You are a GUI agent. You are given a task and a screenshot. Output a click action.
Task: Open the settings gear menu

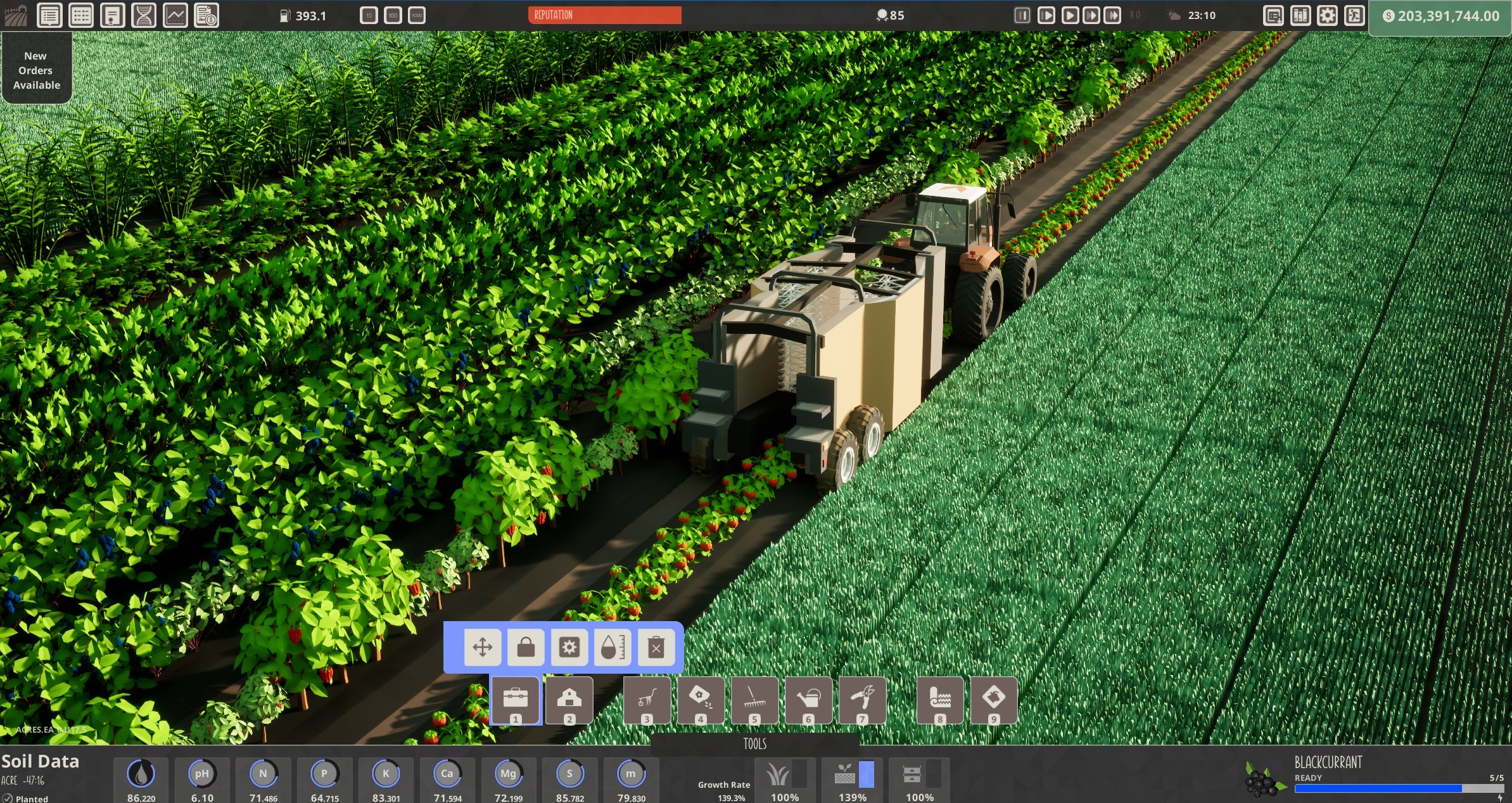[x=1328, y=15]
